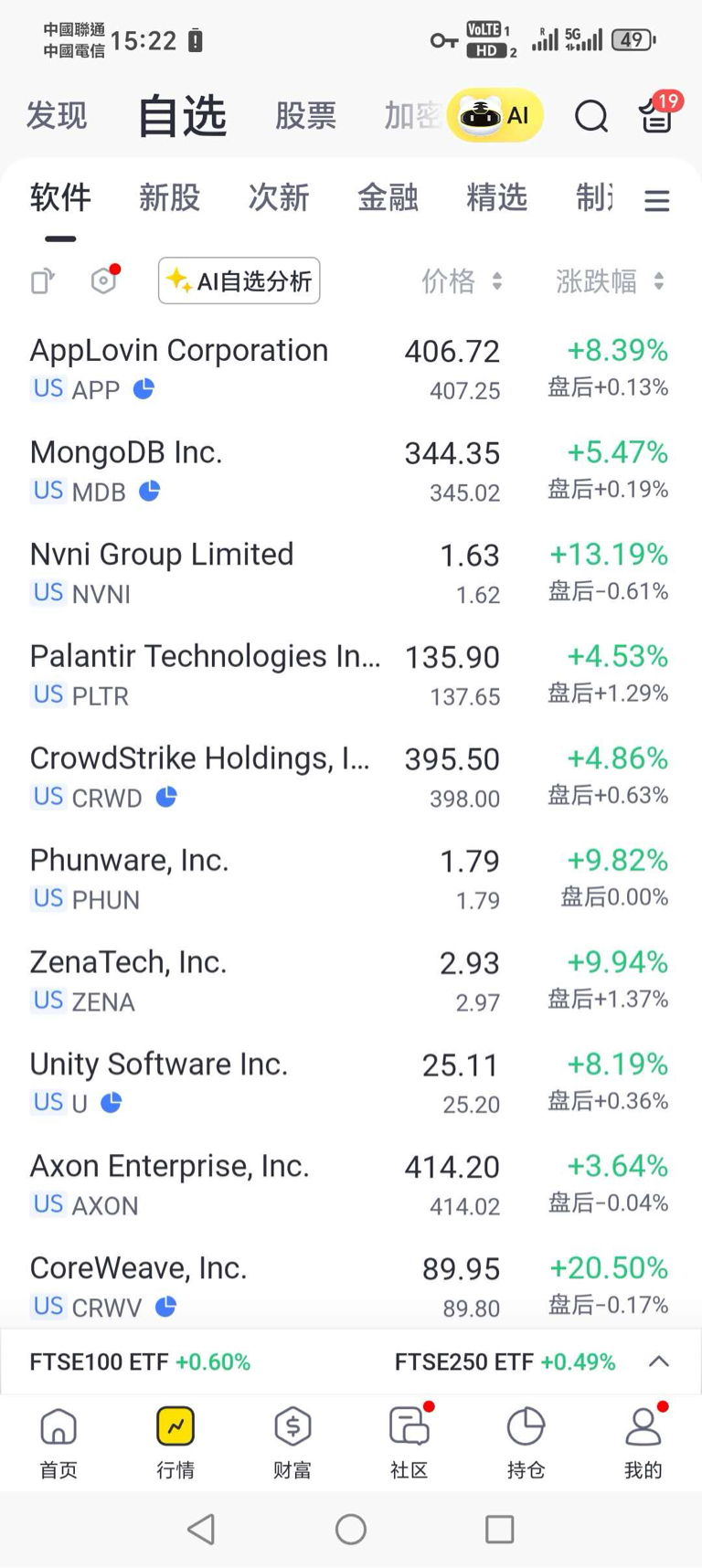Viewport: 702px width, 1568px height.
Task: Tap the share/export watchlist icon
Action: (x=42, y=281)
